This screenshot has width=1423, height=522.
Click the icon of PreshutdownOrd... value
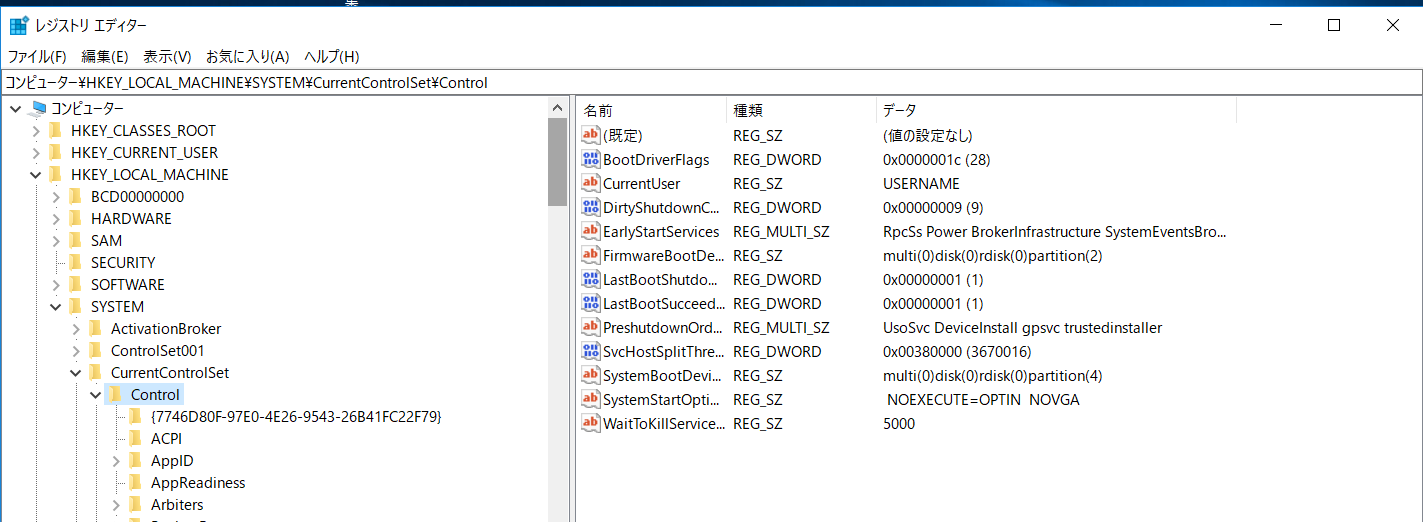tap(591, 327)
